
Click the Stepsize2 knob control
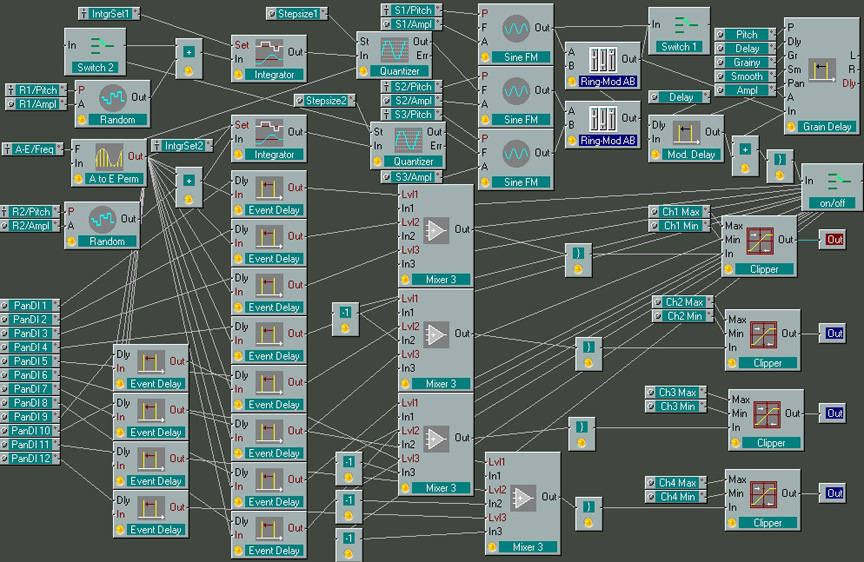(x=324, y=101)
